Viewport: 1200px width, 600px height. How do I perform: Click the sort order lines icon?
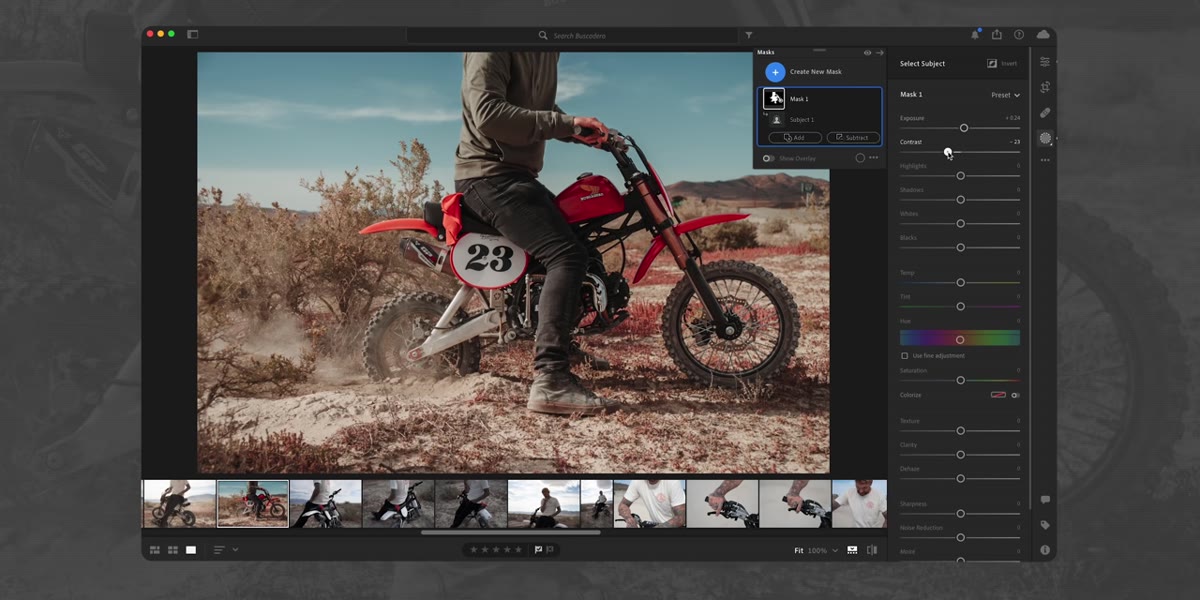219,550
